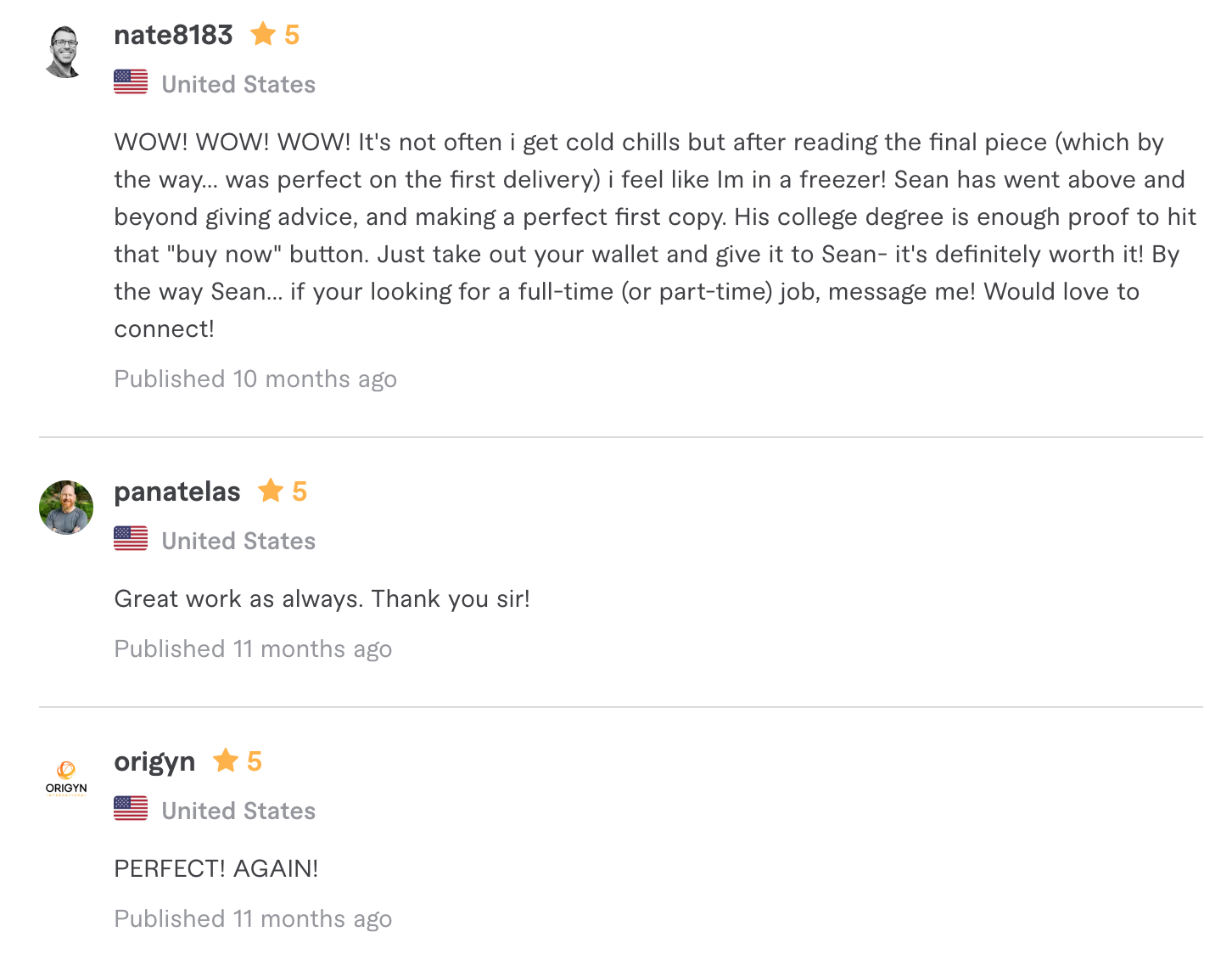Click the "PERFECT! AGAIN!" review text
This screenshot has height=971, width=1232.
pos(216,868)
